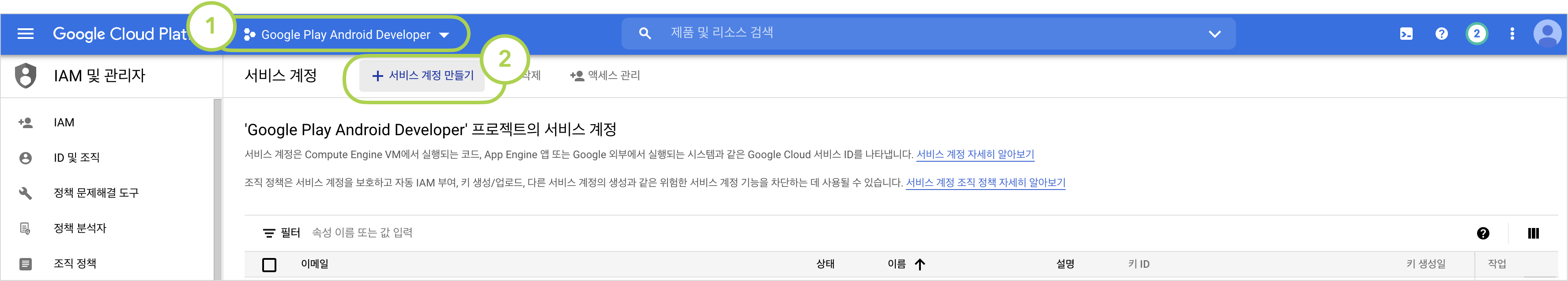Click the 필터 filter icon
The width and height of the screenshot is (1568, 281).
[x=268, y=233]
